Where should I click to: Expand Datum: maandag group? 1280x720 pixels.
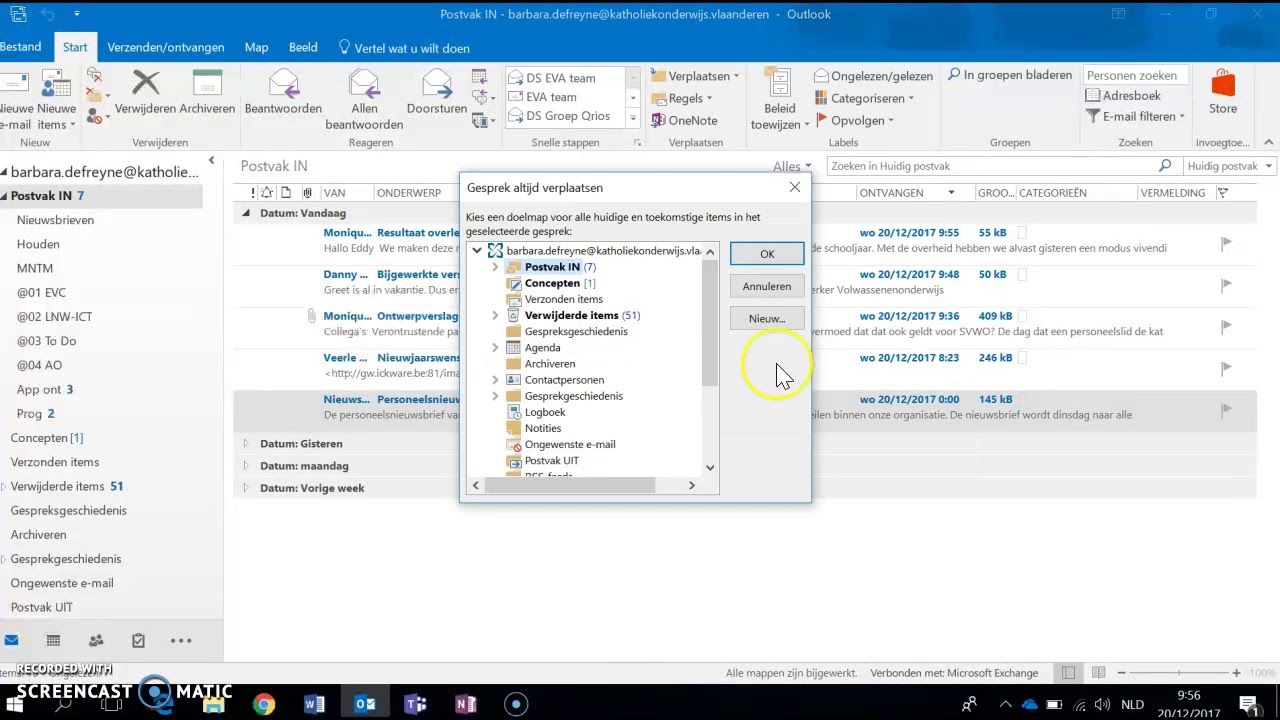click(x=246, y=466)
